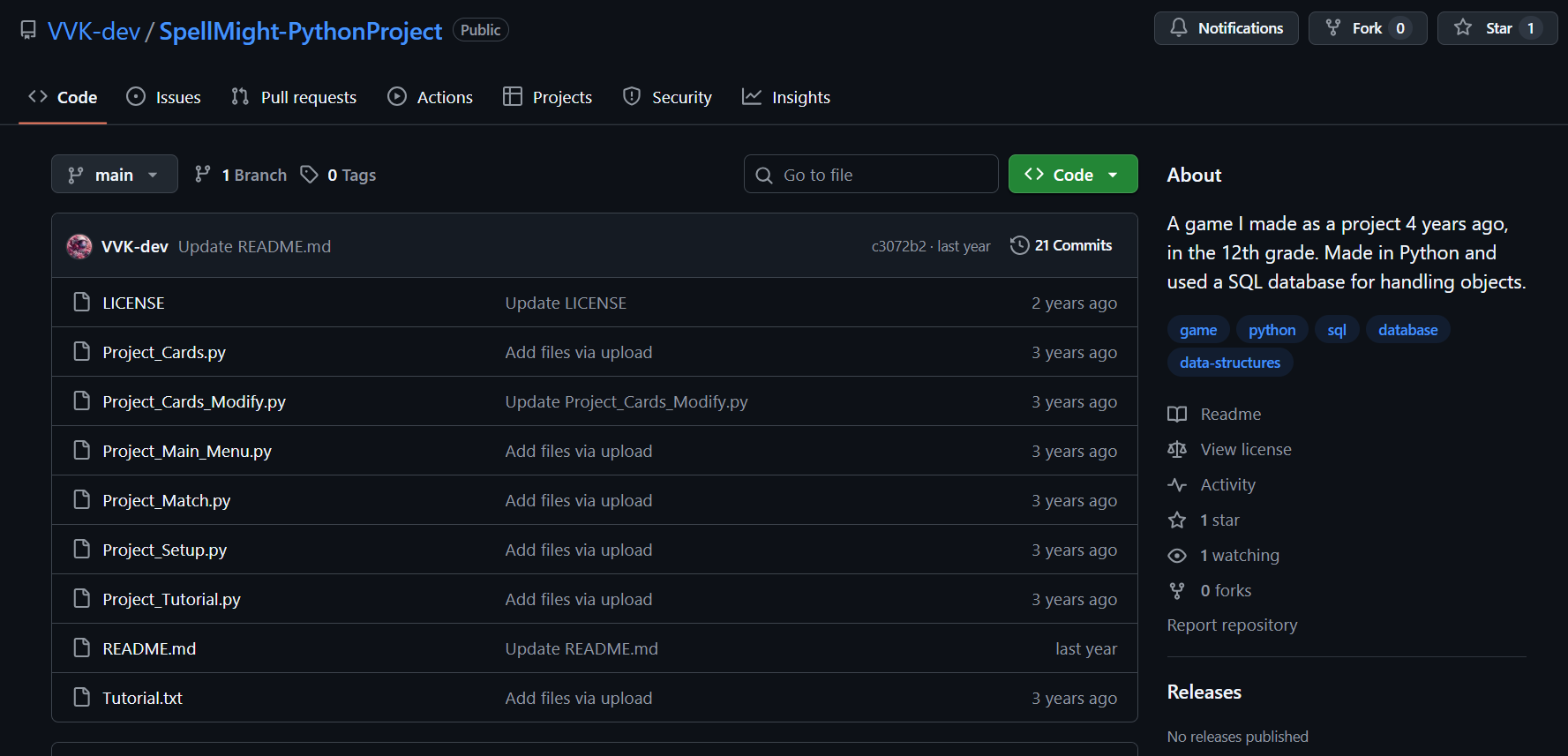The image size is (1568, 756).
Task: View the 21 Commits history
Action: pos(1062,245)
